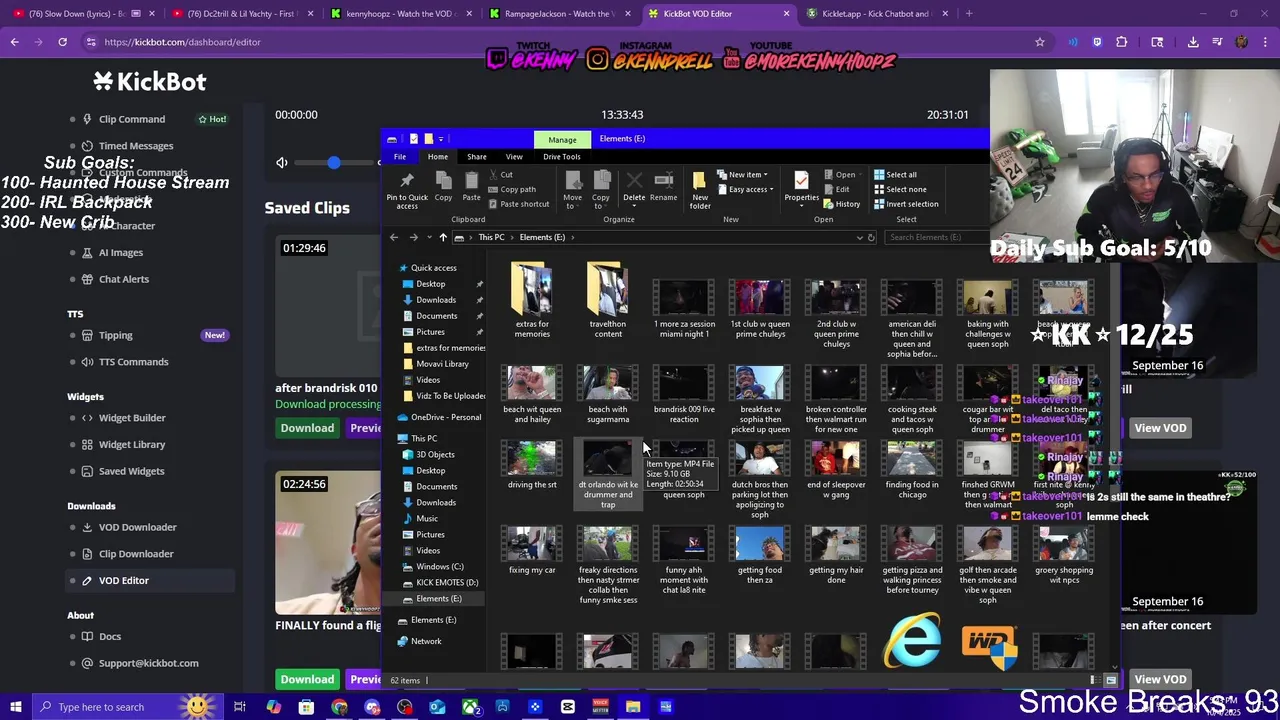Open Widget Builder in KickBot sidebar
The width and height of the screenshot is (1280, 720).
[131, 418]
